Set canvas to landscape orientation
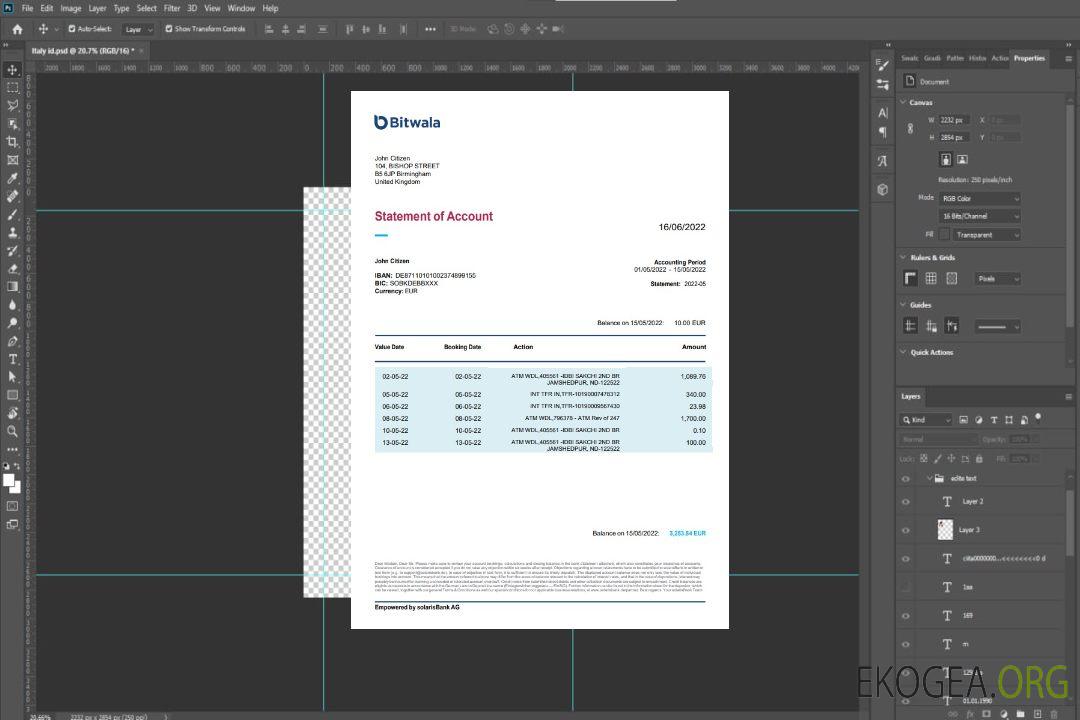The width and height of the screenshot is (1080, 720). [x=962, y=159]
